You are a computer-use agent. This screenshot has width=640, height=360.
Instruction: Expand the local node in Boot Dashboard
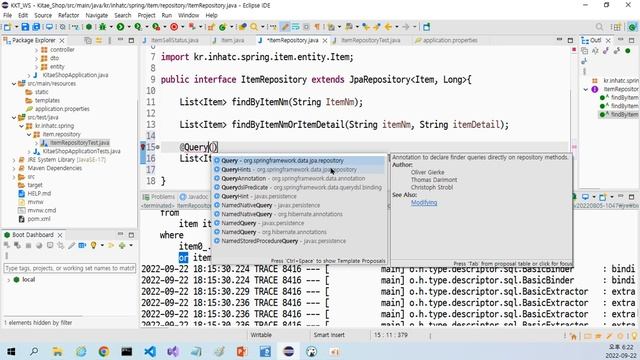click(x=9, y=280)
